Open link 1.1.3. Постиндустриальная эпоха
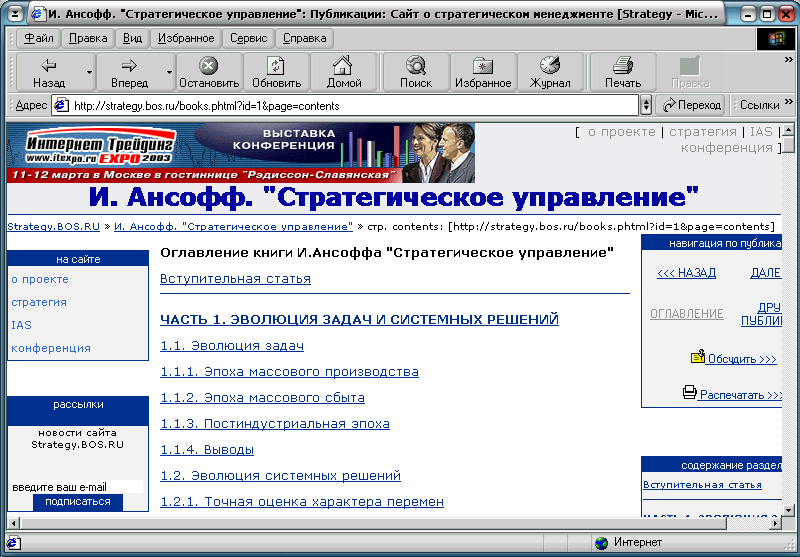800x557 pixels. 275,424
